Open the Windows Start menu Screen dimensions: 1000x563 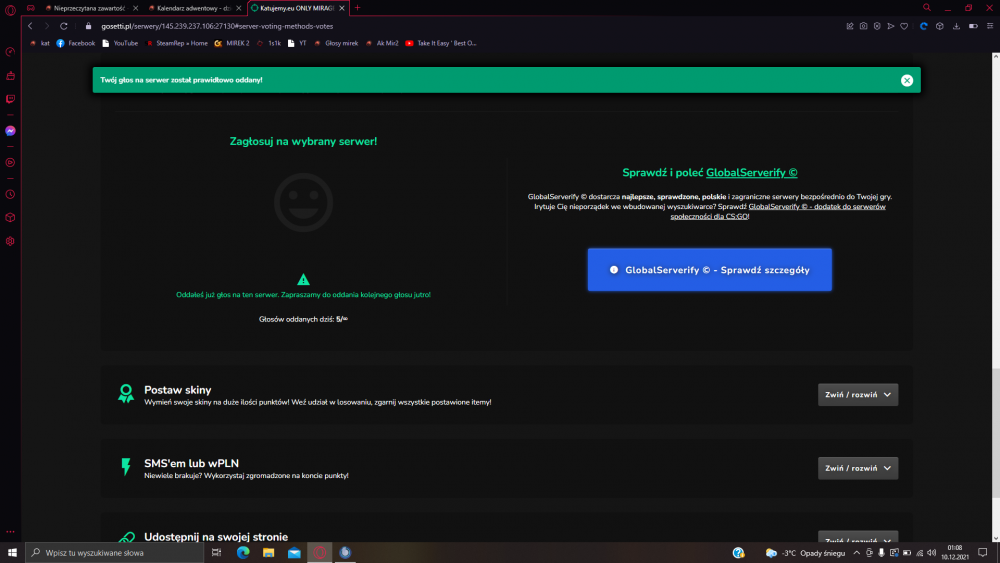point(12,552)
